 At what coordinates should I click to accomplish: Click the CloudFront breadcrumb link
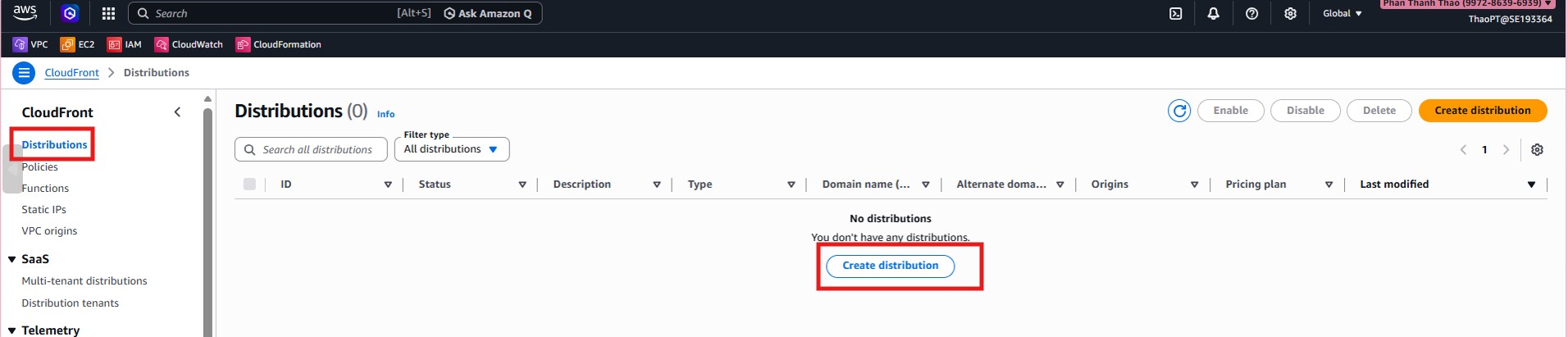coord(71,73)
